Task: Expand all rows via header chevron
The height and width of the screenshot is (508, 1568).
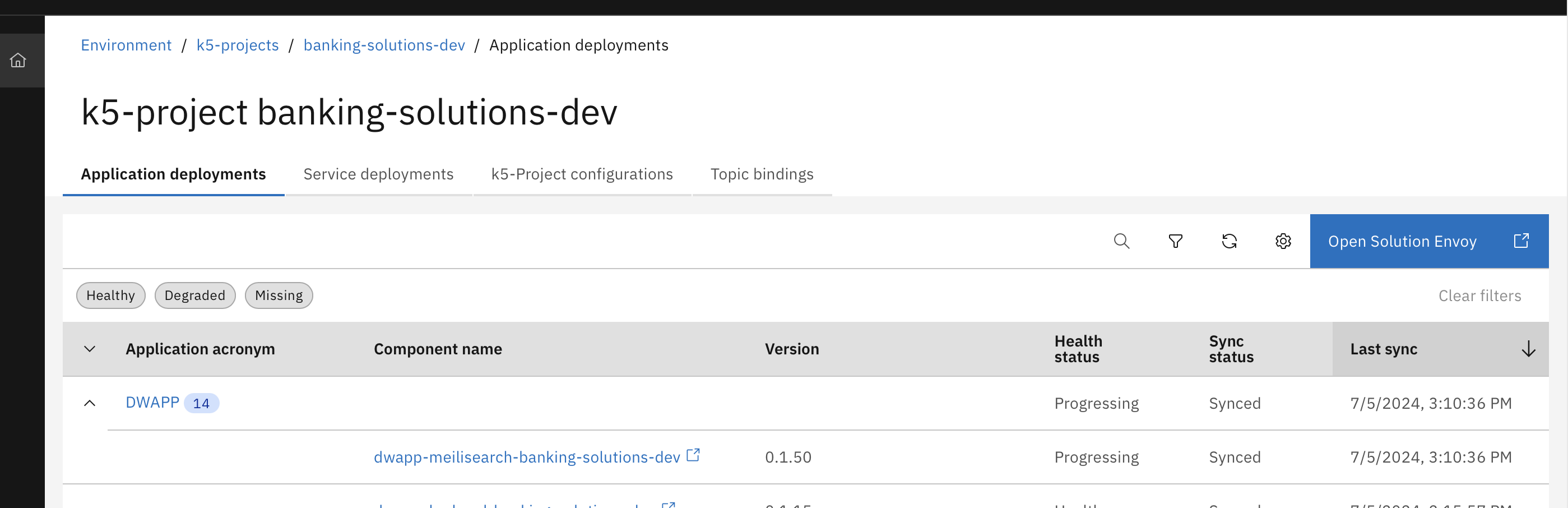Action: [x=90, y=349]
